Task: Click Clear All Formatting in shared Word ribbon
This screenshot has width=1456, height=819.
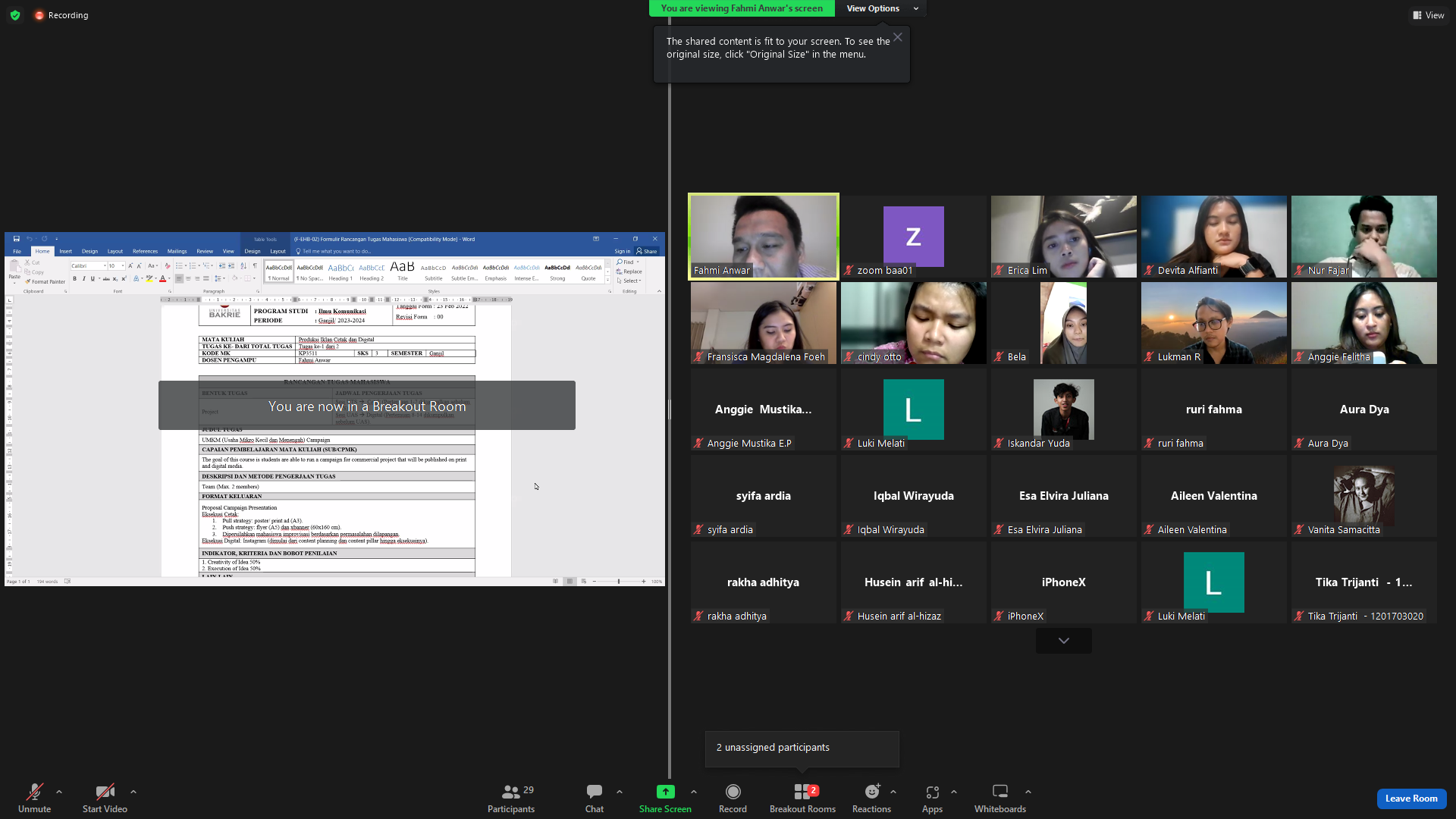Action: [x=167, y=266]
